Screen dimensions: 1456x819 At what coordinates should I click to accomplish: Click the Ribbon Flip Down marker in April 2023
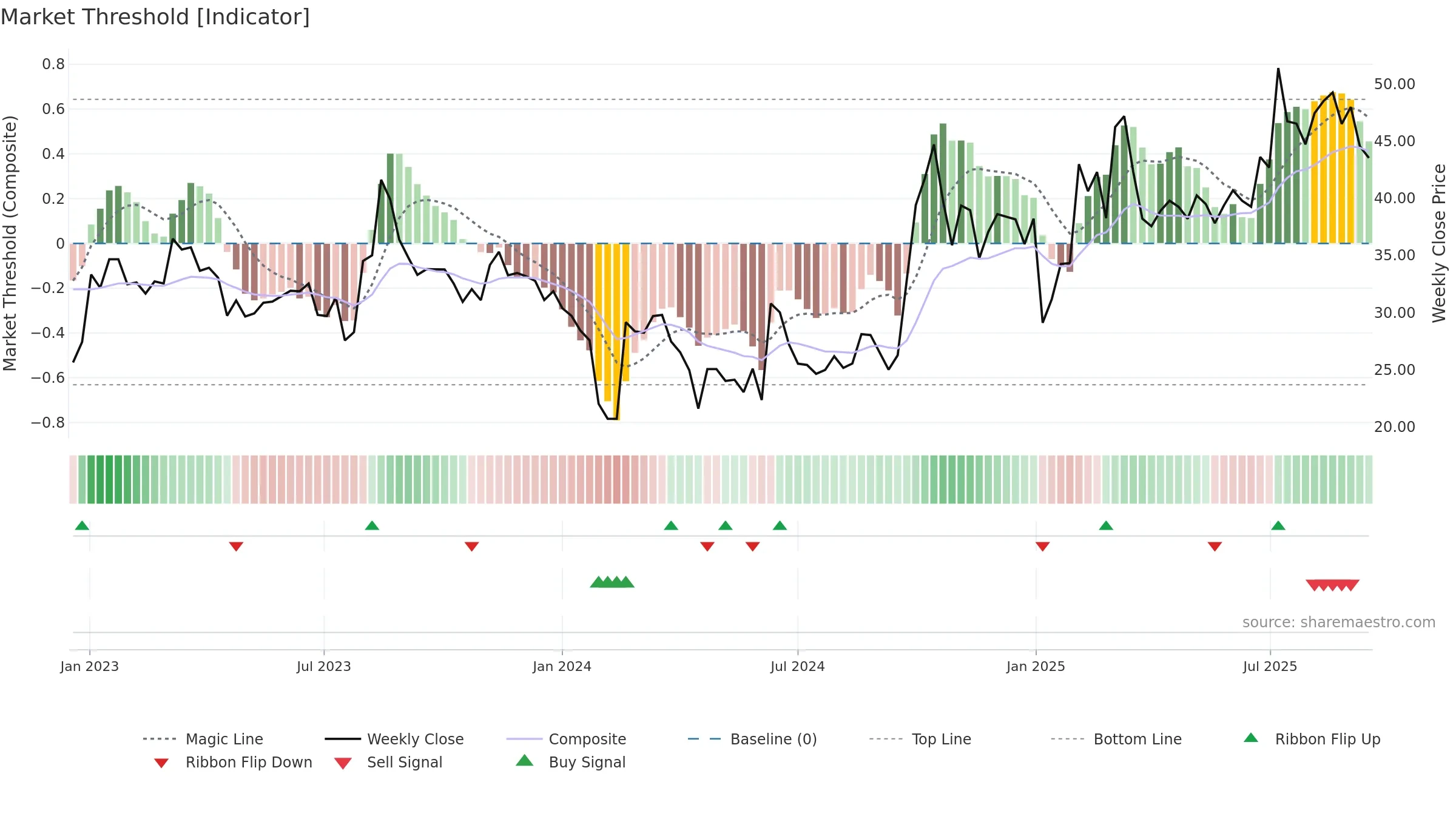(236, 547)
